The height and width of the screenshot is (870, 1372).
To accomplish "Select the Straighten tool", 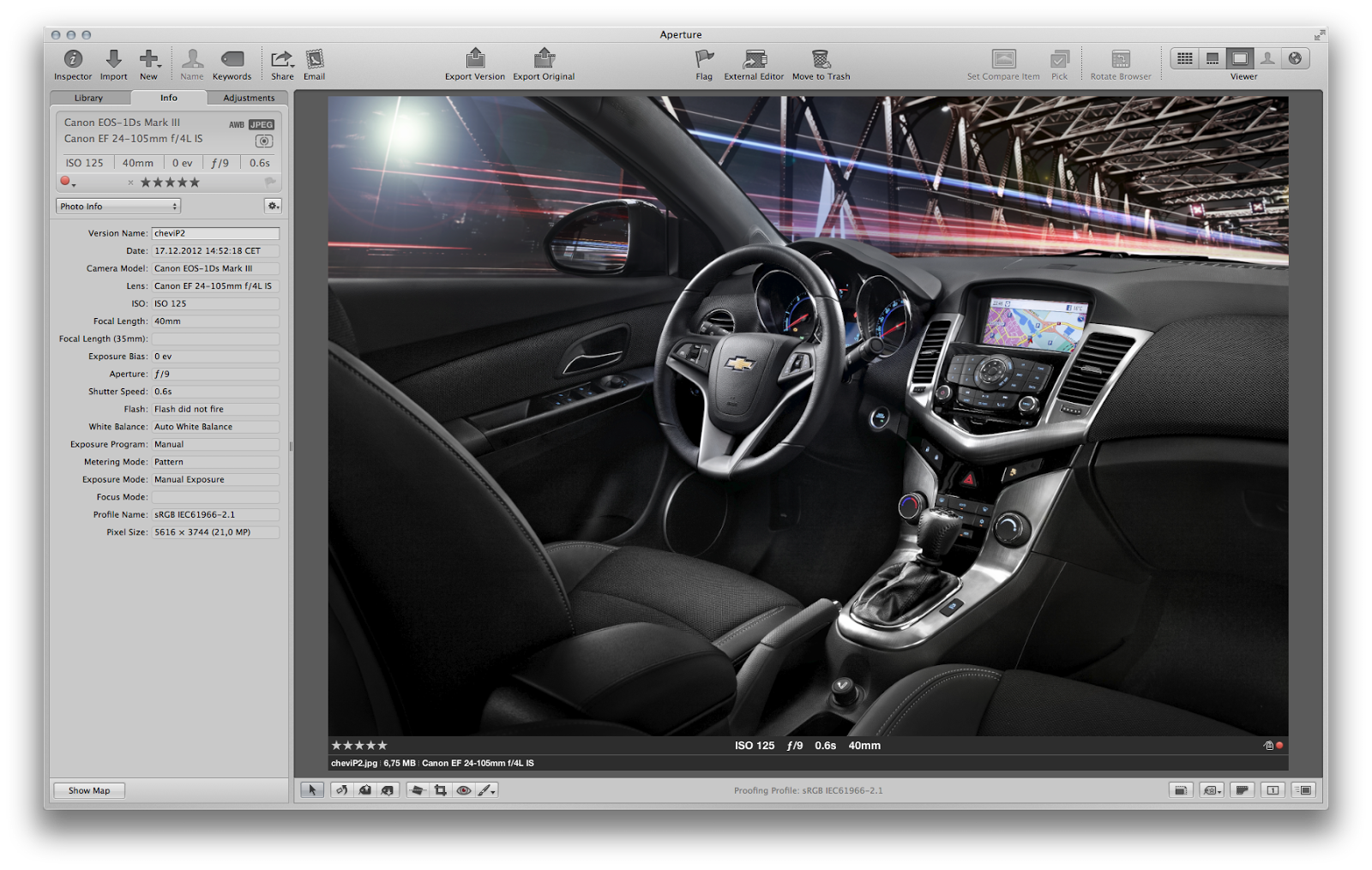I will (418, 790).
